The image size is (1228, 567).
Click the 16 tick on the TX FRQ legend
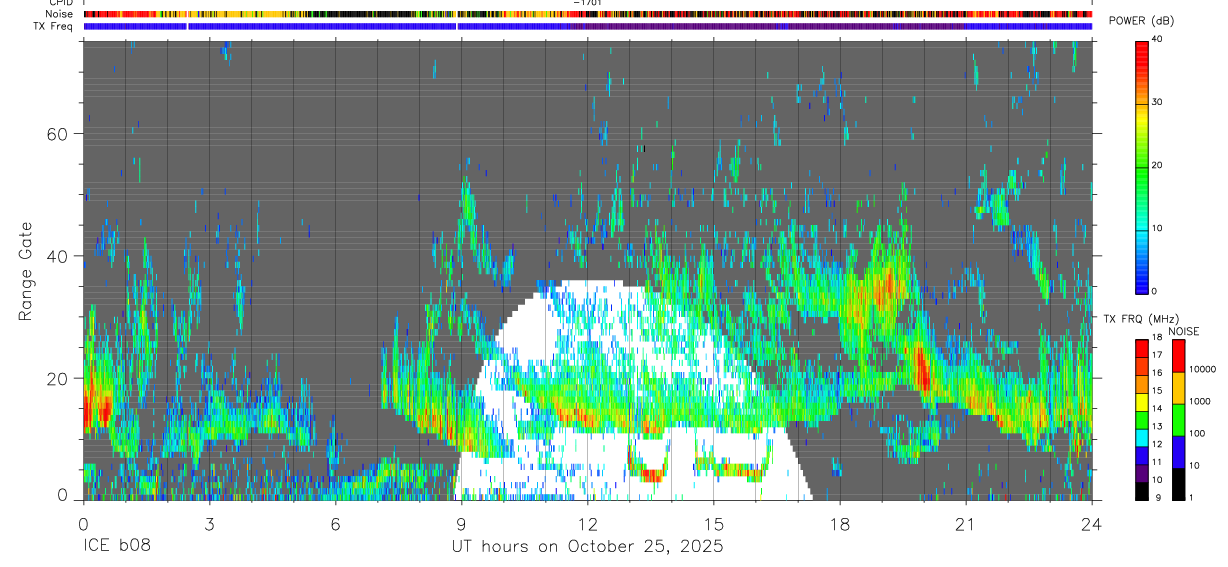pos(1157,373)
